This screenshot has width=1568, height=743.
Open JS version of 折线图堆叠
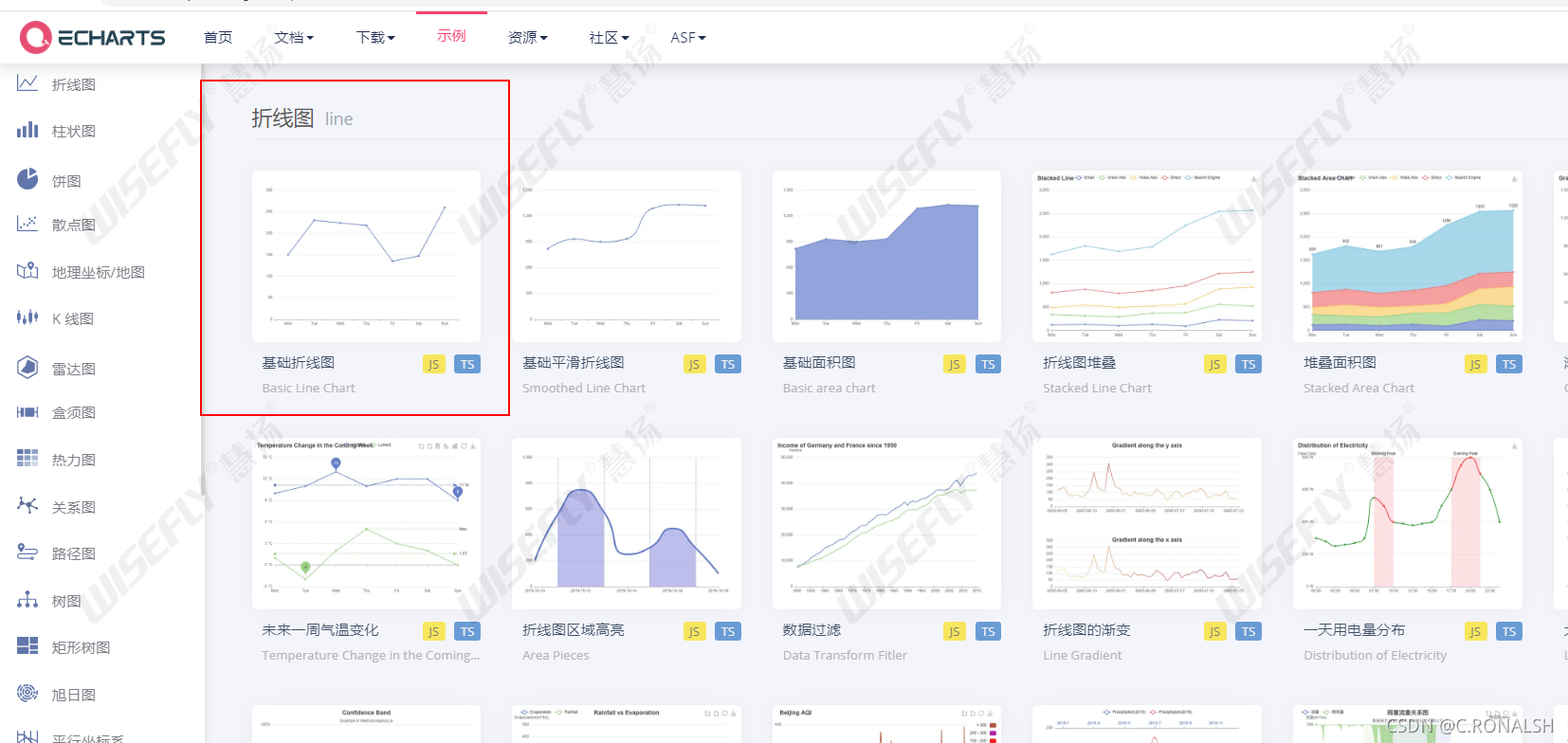point(1214,364)
